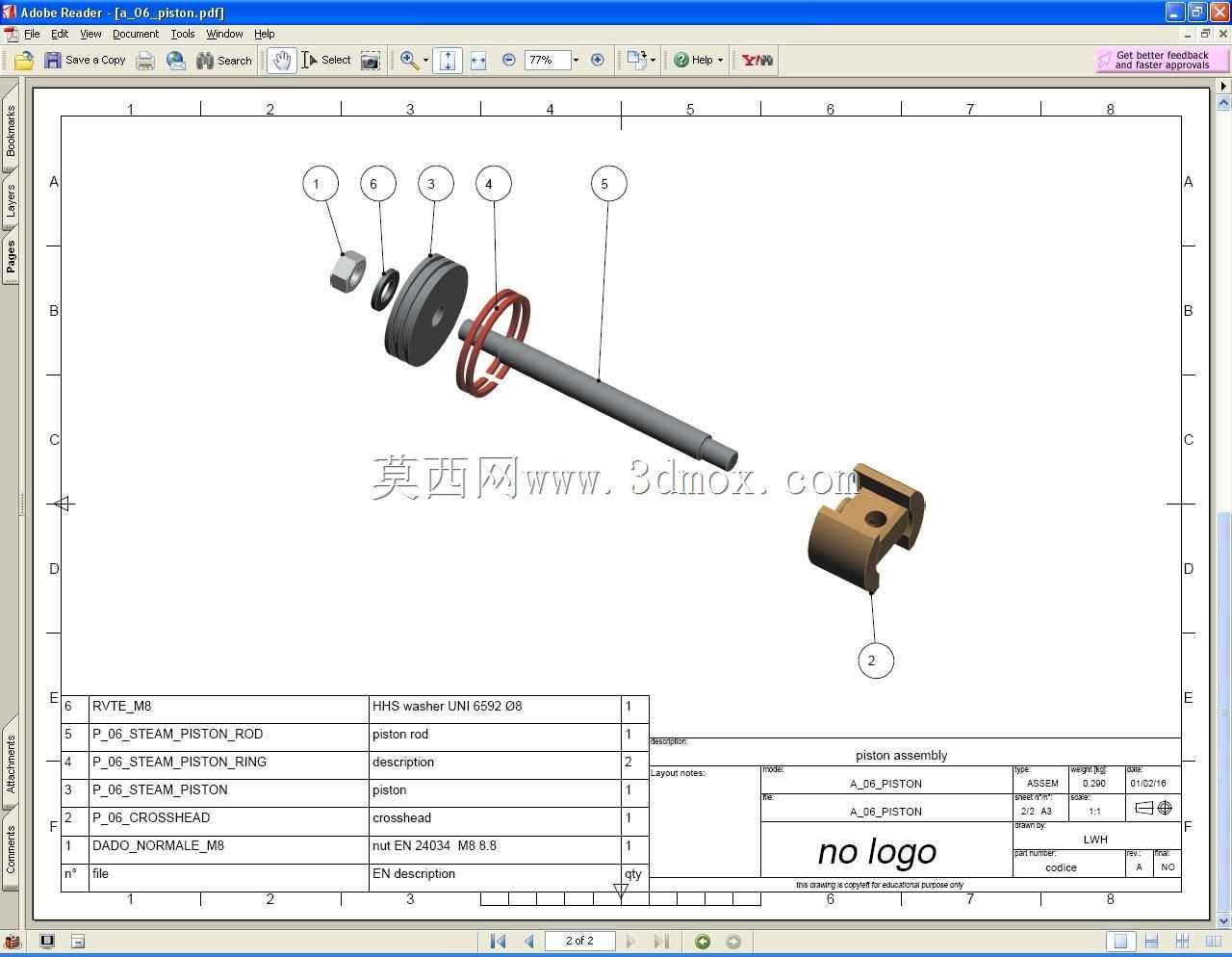Screen dimensions: 1232x957
Task: Open the Edit menu
Action: coord(60,34)
